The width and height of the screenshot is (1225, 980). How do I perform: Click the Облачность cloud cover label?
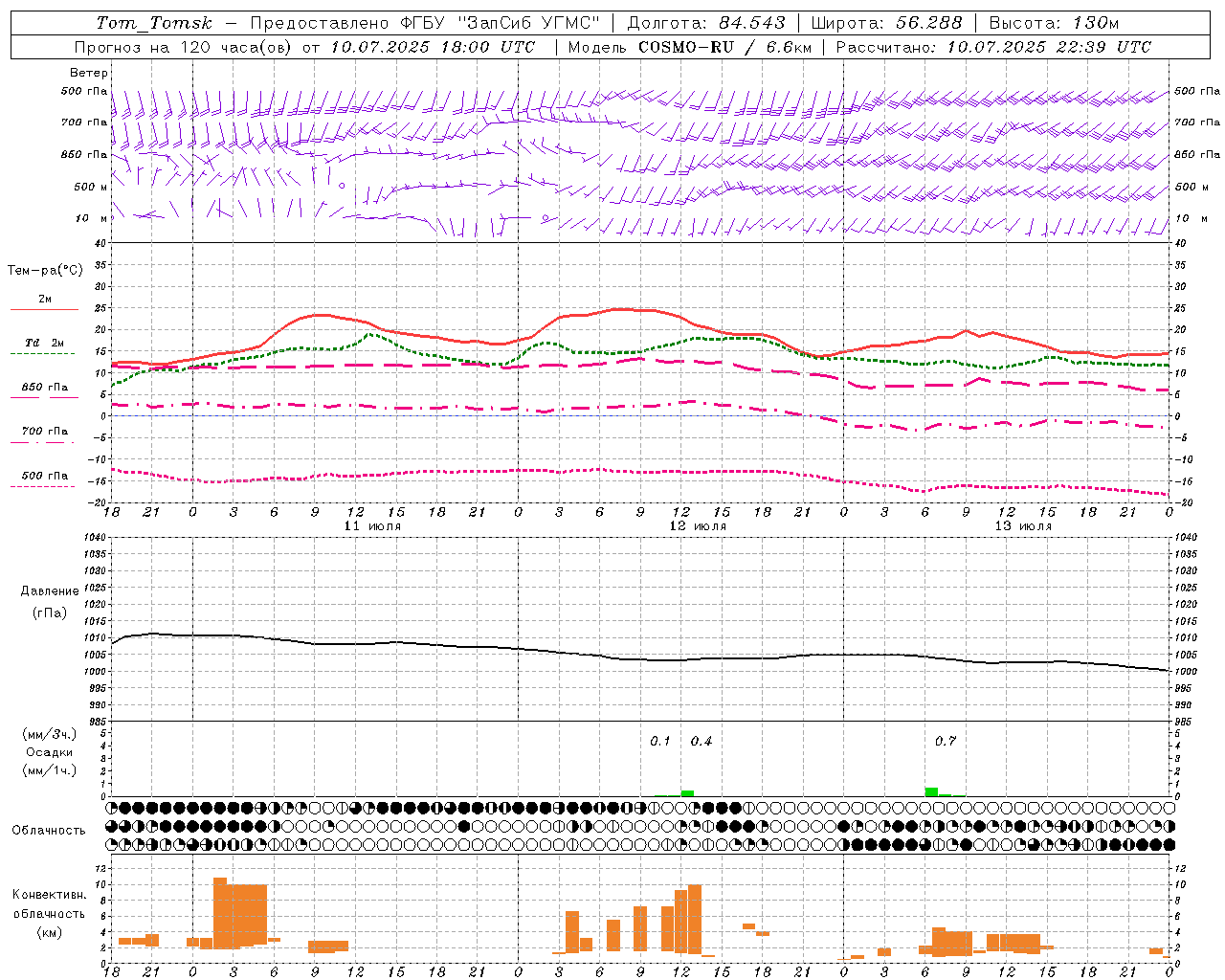coord(49,831)
